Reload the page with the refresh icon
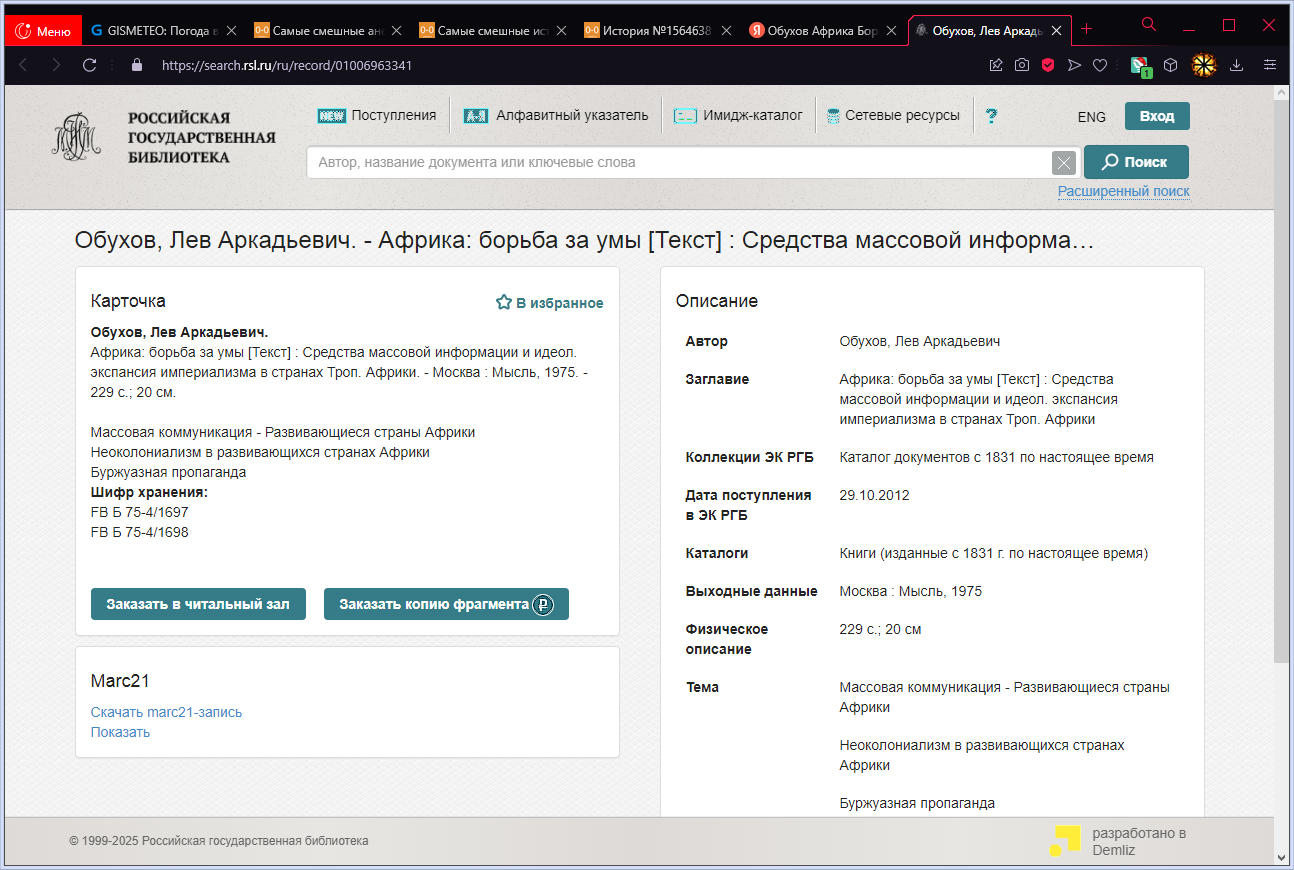This screenshot has height=870, width=1294. 89,65
